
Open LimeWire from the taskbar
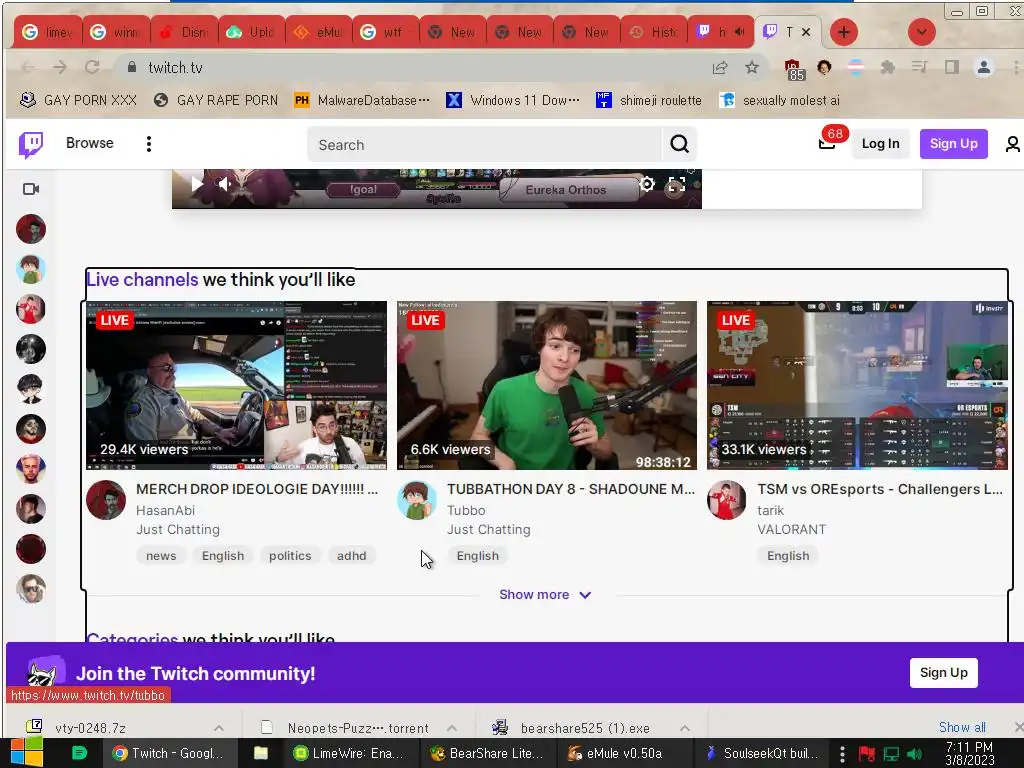tap(350, 753)
